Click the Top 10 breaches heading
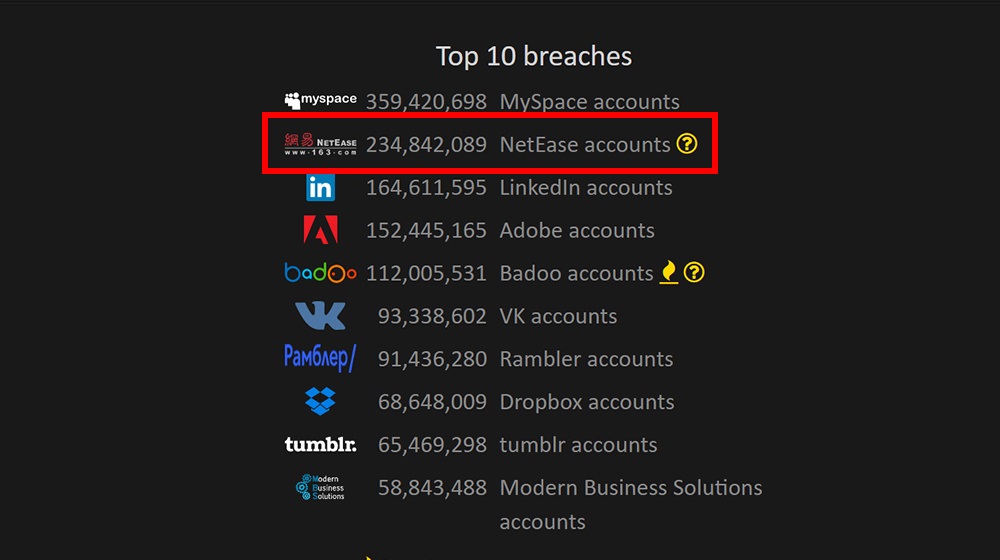The image size is (1000, 560). [x=534, y=56]
